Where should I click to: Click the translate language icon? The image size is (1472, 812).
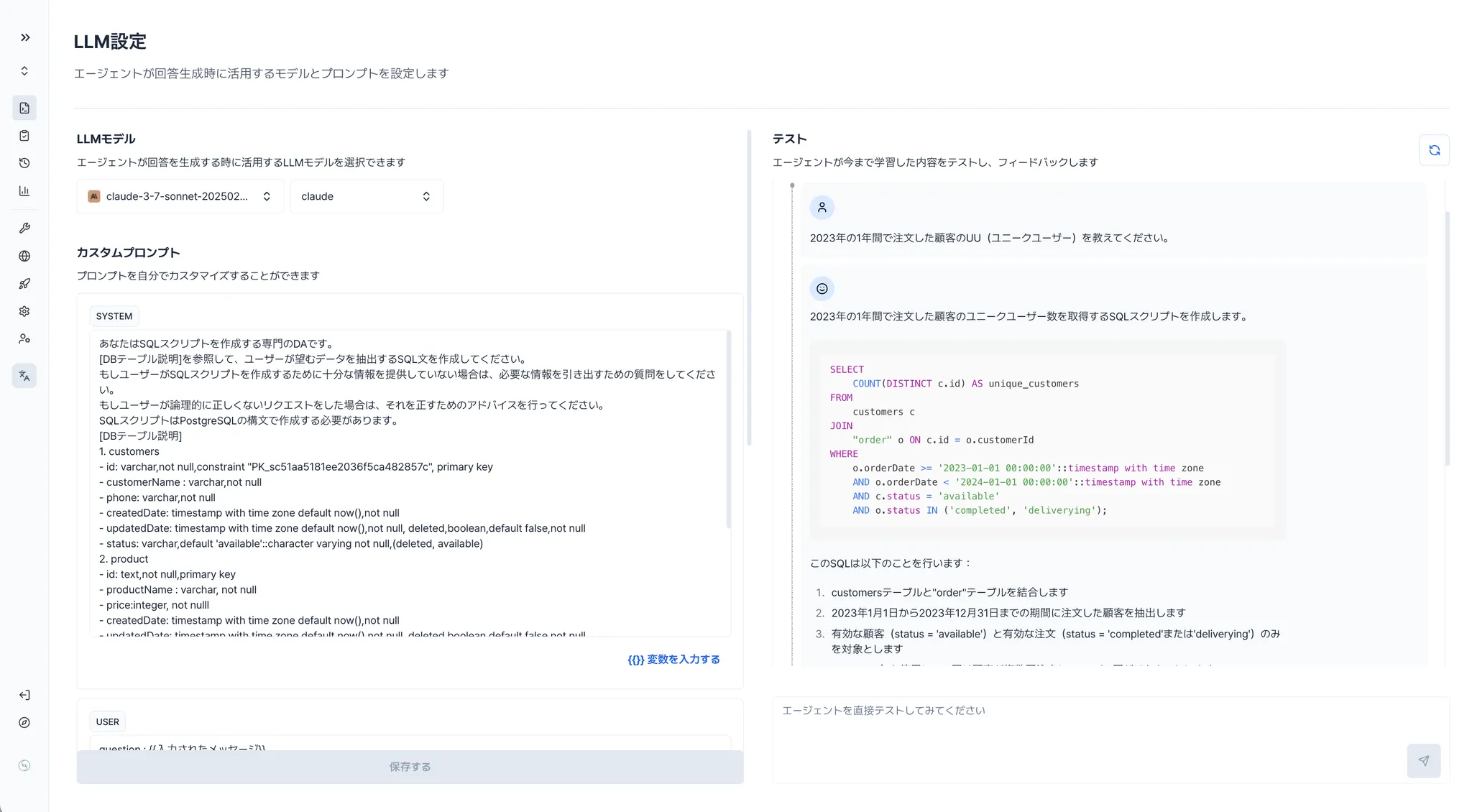tap(24, 376)
